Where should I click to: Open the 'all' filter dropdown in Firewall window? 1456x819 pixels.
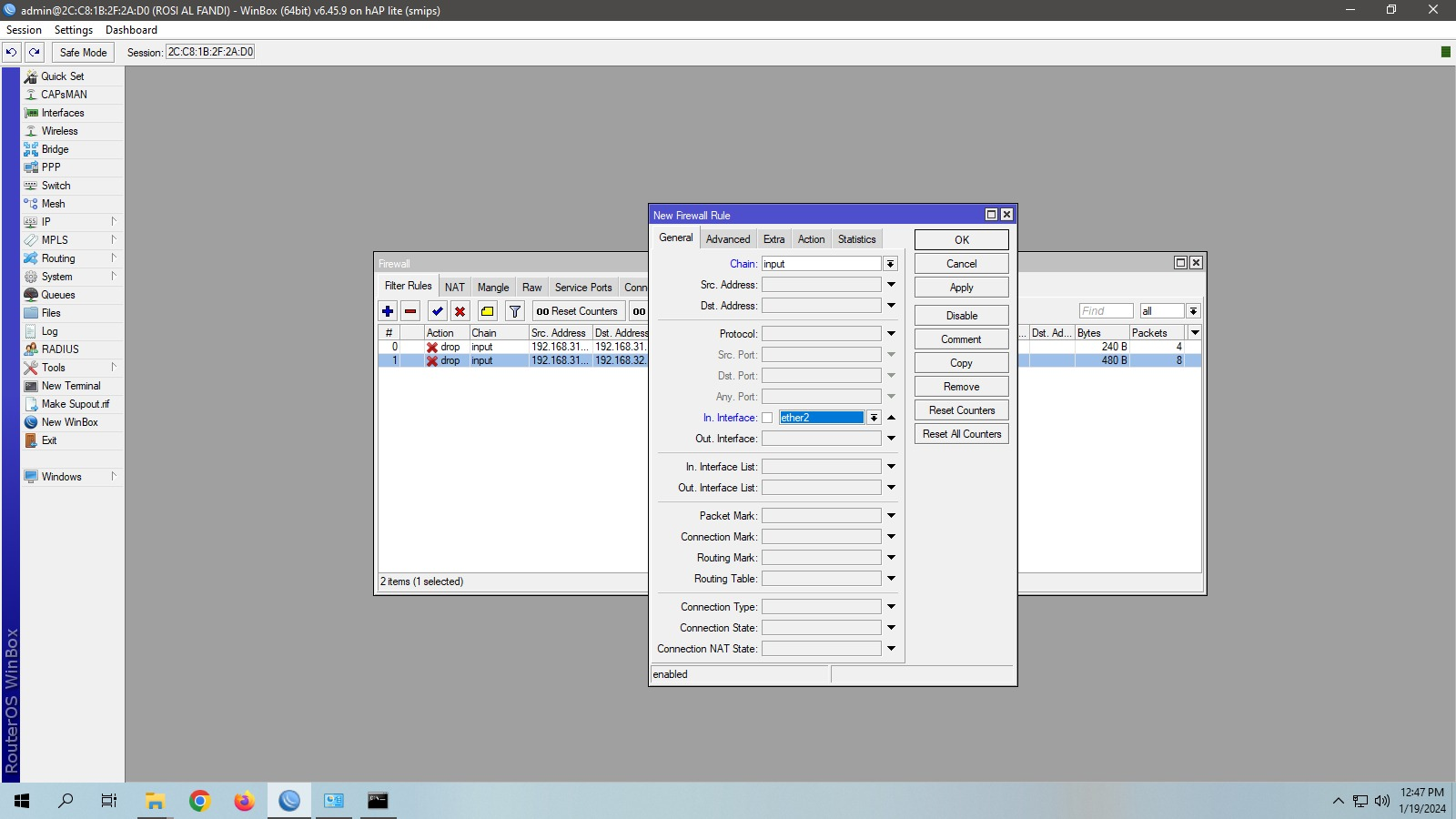1193,311
